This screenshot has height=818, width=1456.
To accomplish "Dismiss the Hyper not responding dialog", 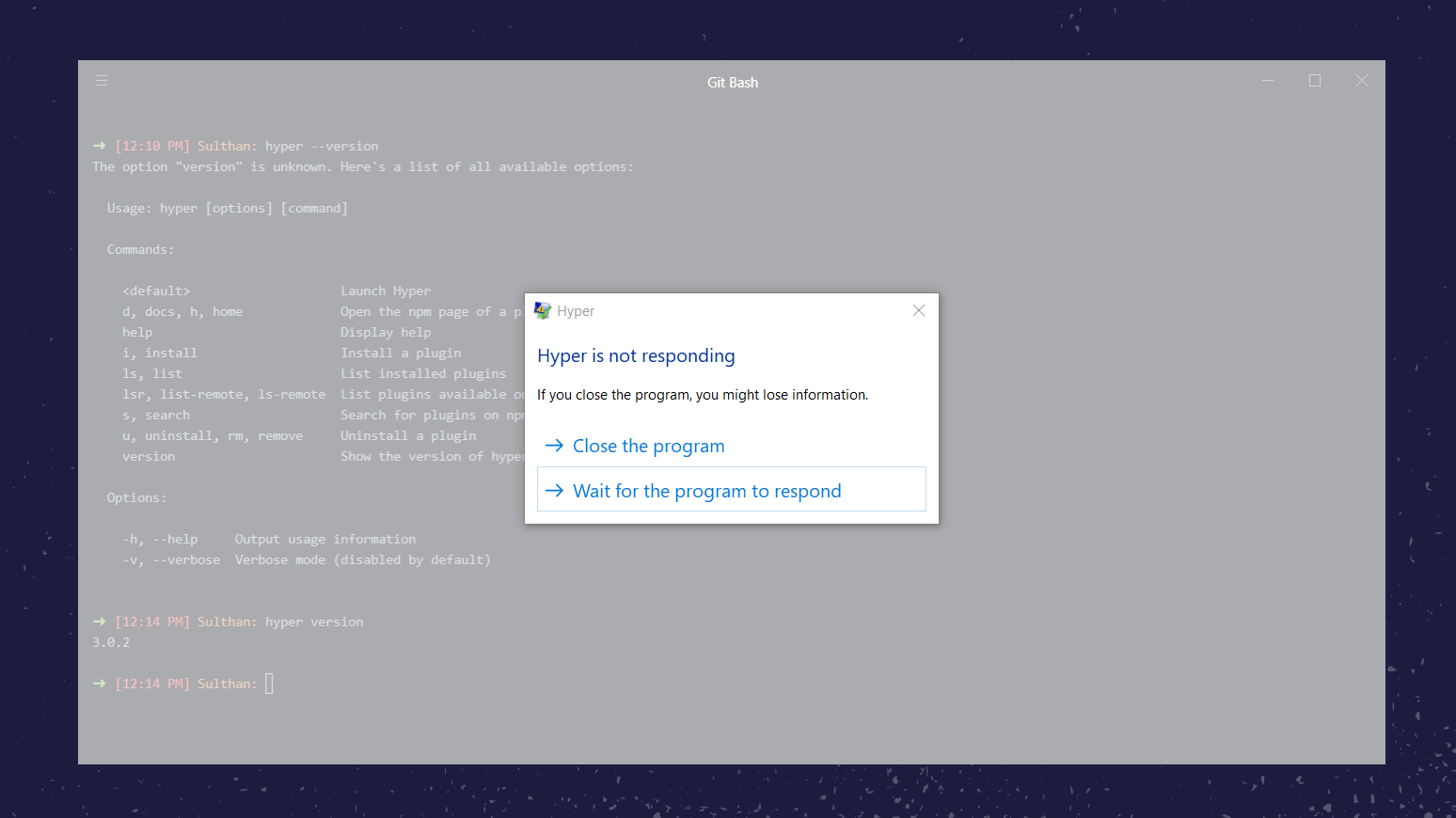I will coord(918,310).
